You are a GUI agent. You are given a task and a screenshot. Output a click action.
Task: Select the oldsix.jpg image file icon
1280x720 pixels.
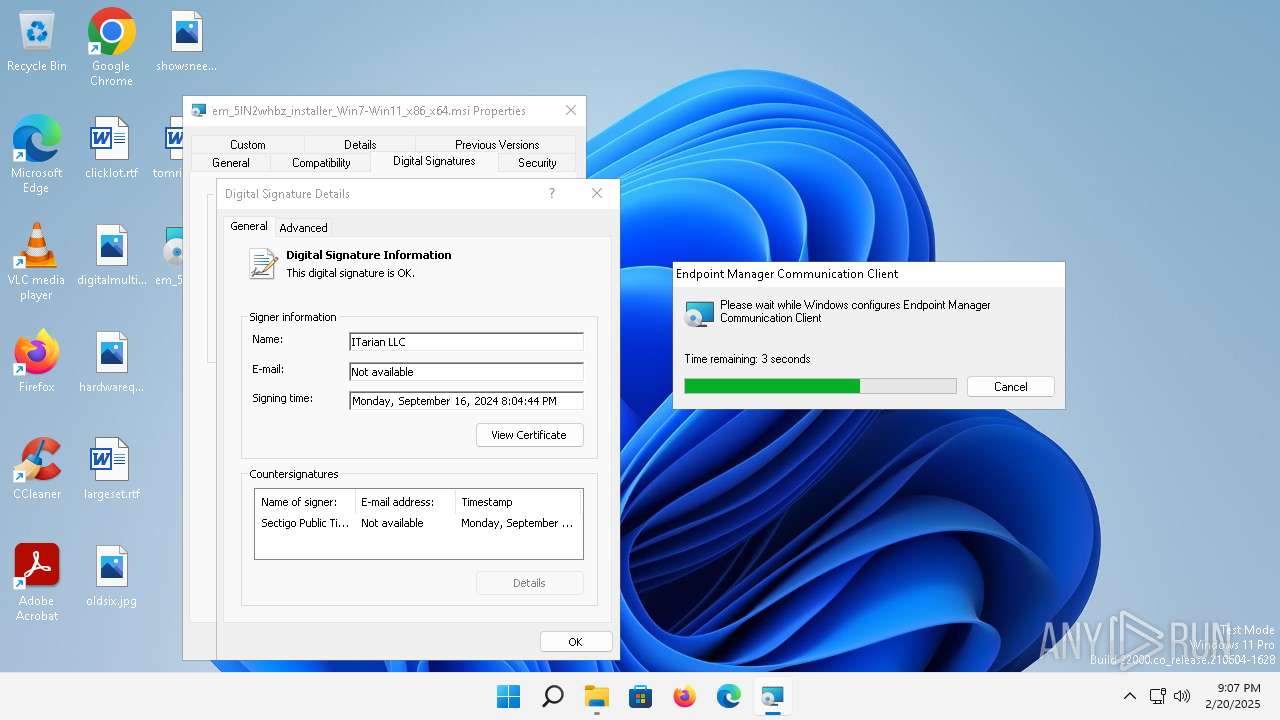(x=111, y=576)
